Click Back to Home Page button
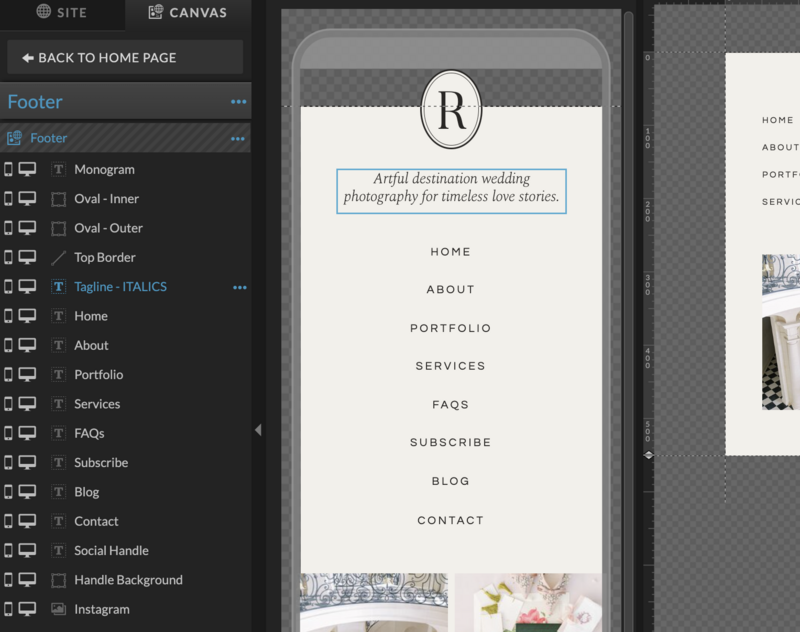This screenshot has height=632, width=800. (125, 58)
